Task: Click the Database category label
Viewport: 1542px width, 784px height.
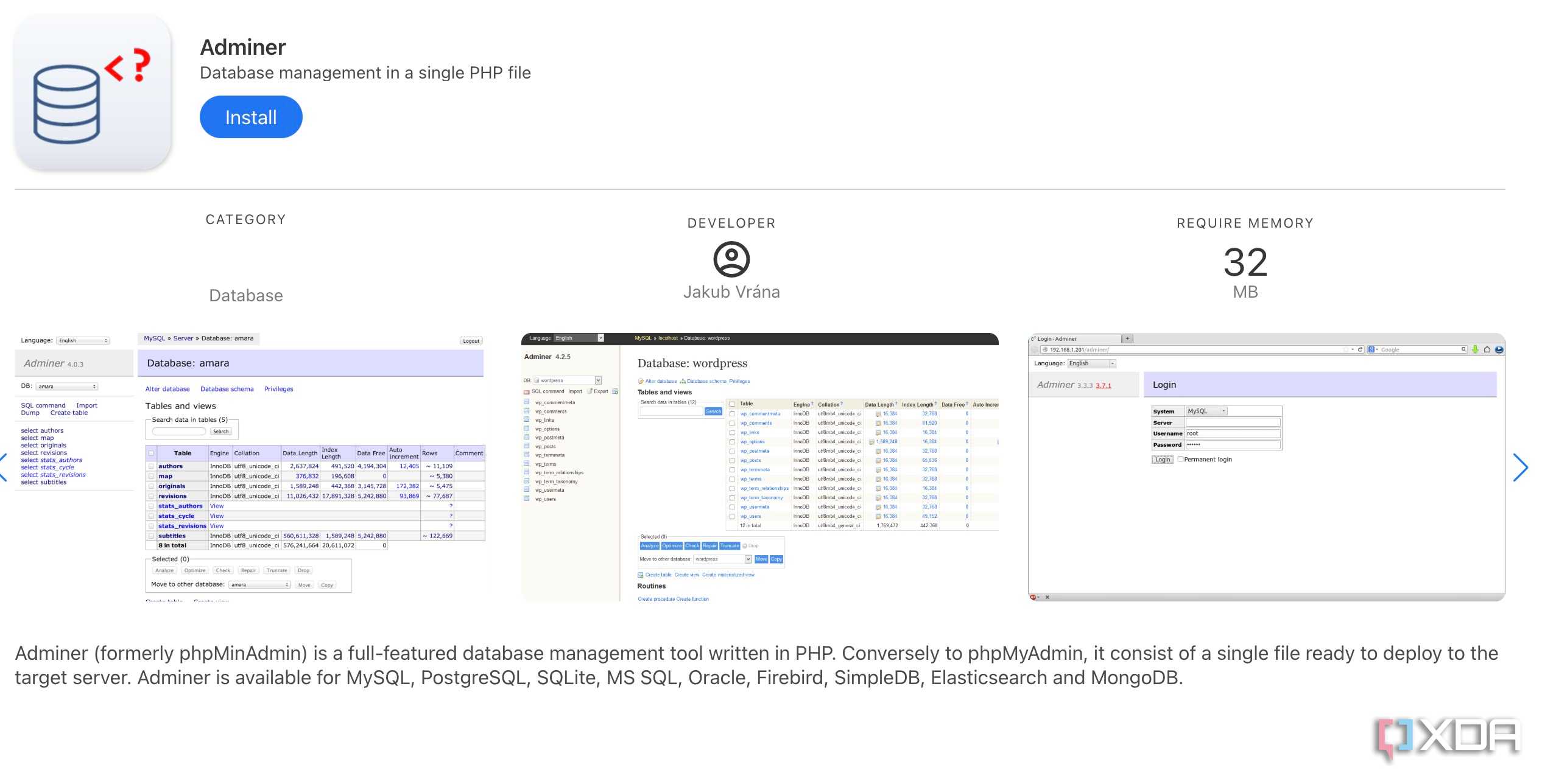Action: [x=246, y=296]
